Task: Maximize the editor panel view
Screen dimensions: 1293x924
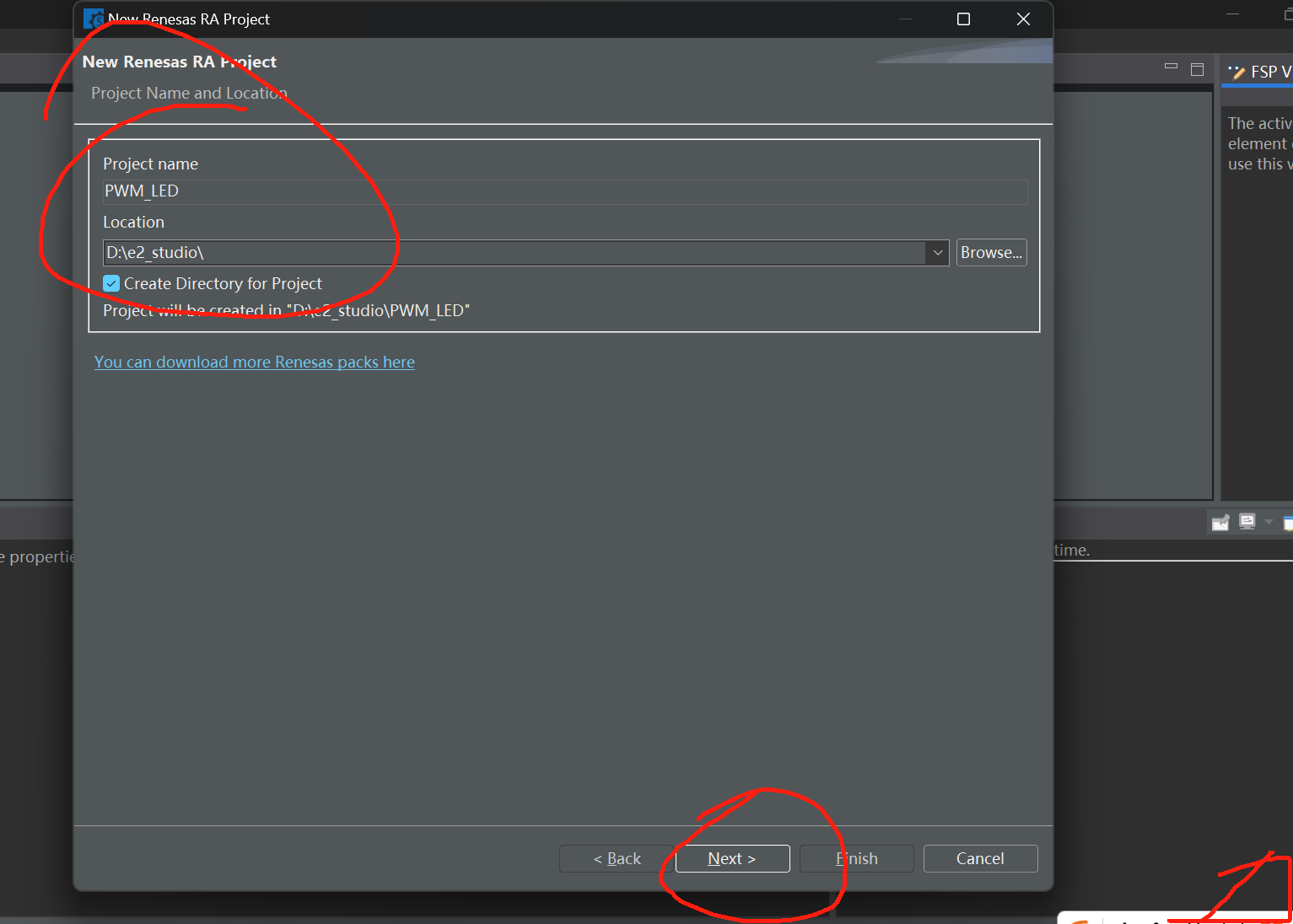Action: (1197, 69)
